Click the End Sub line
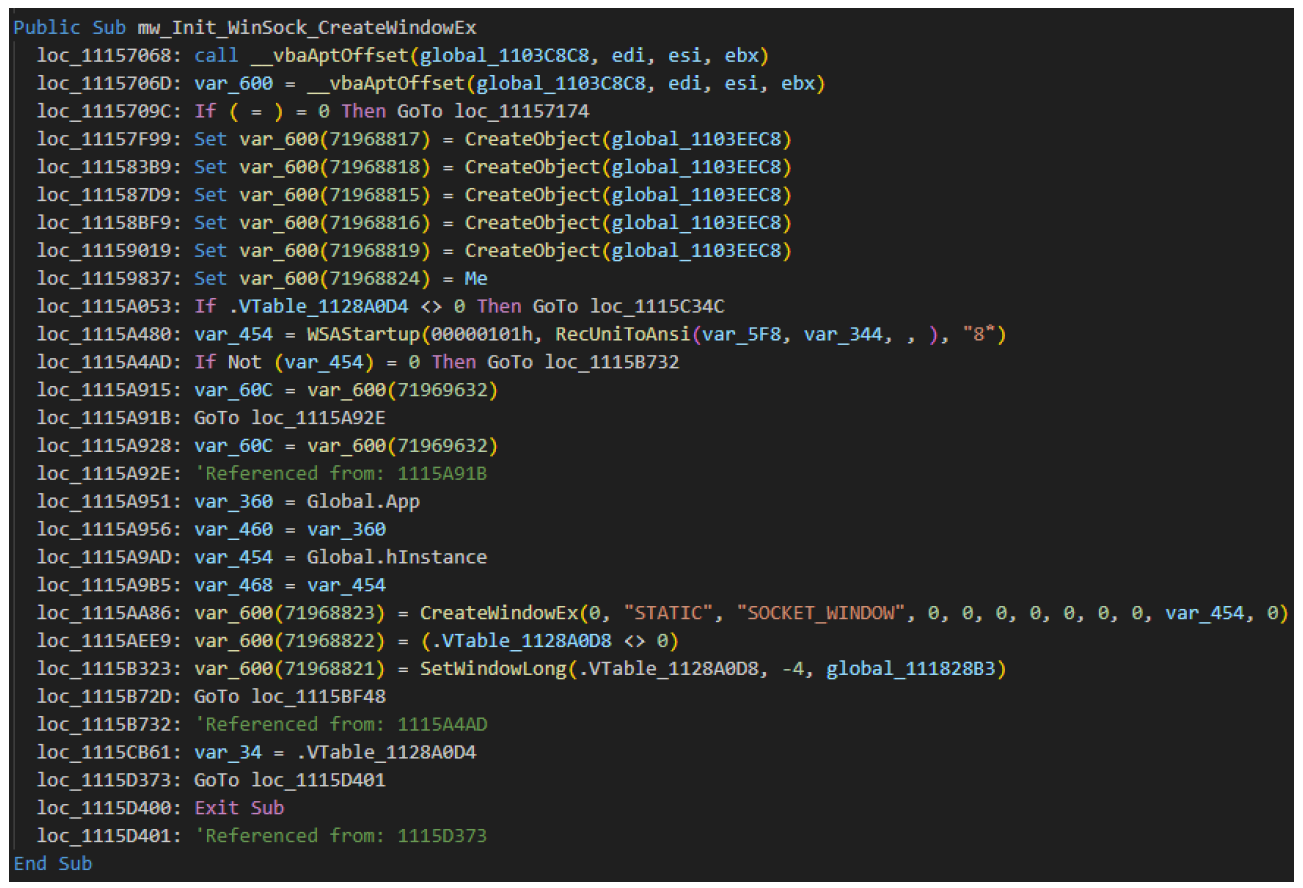The width and height of the screenshot is (1303, 888). pos(52,863)
